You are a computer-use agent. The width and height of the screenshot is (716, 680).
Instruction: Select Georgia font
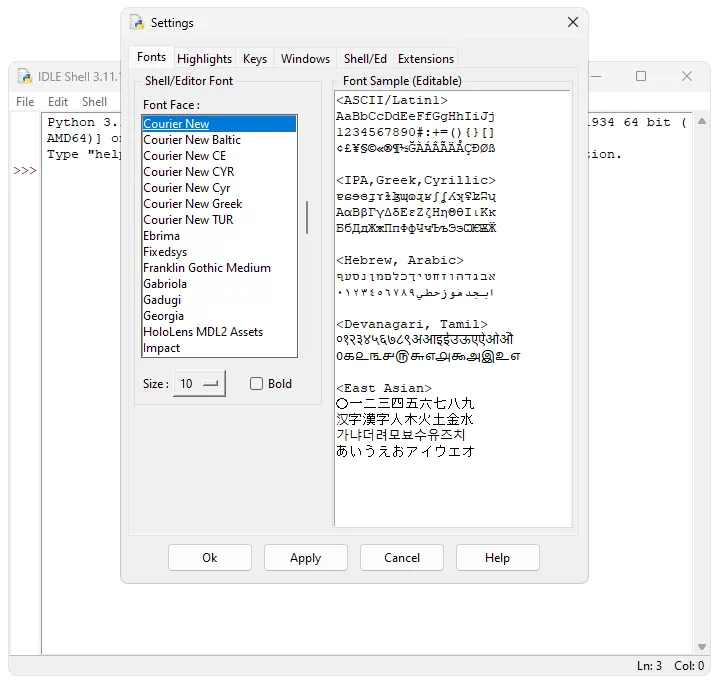coord(219,316)
